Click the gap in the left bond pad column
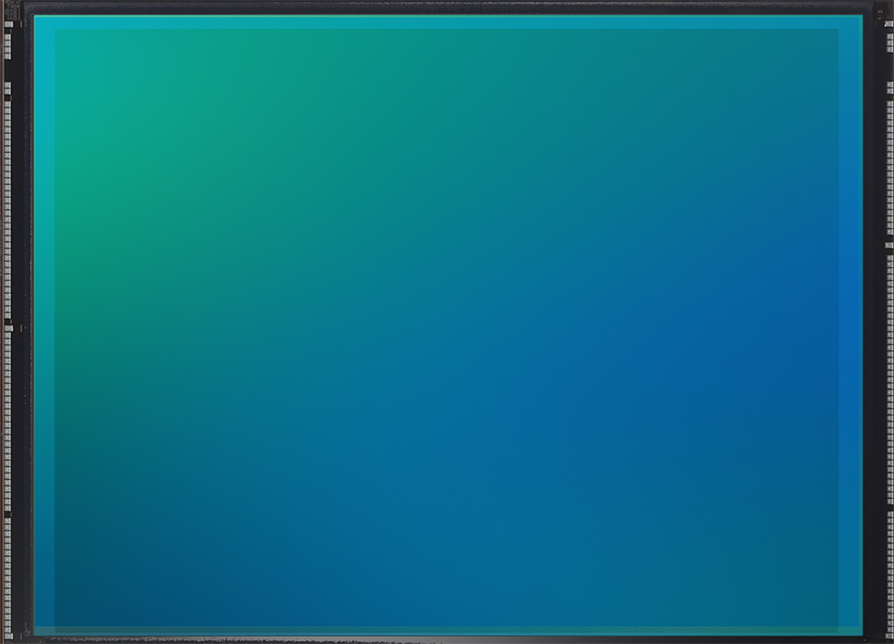 click(10, 325)
